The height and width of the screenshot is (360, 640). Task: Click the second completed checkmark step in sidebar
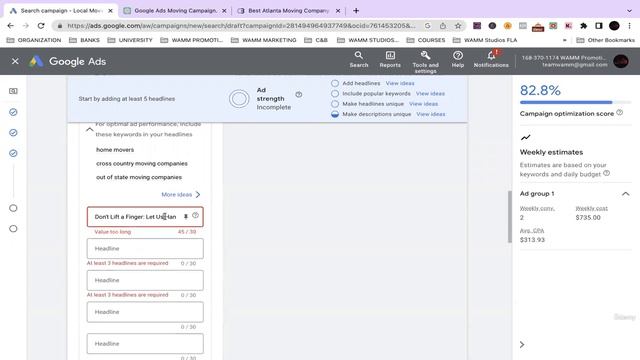coord(13,133)
